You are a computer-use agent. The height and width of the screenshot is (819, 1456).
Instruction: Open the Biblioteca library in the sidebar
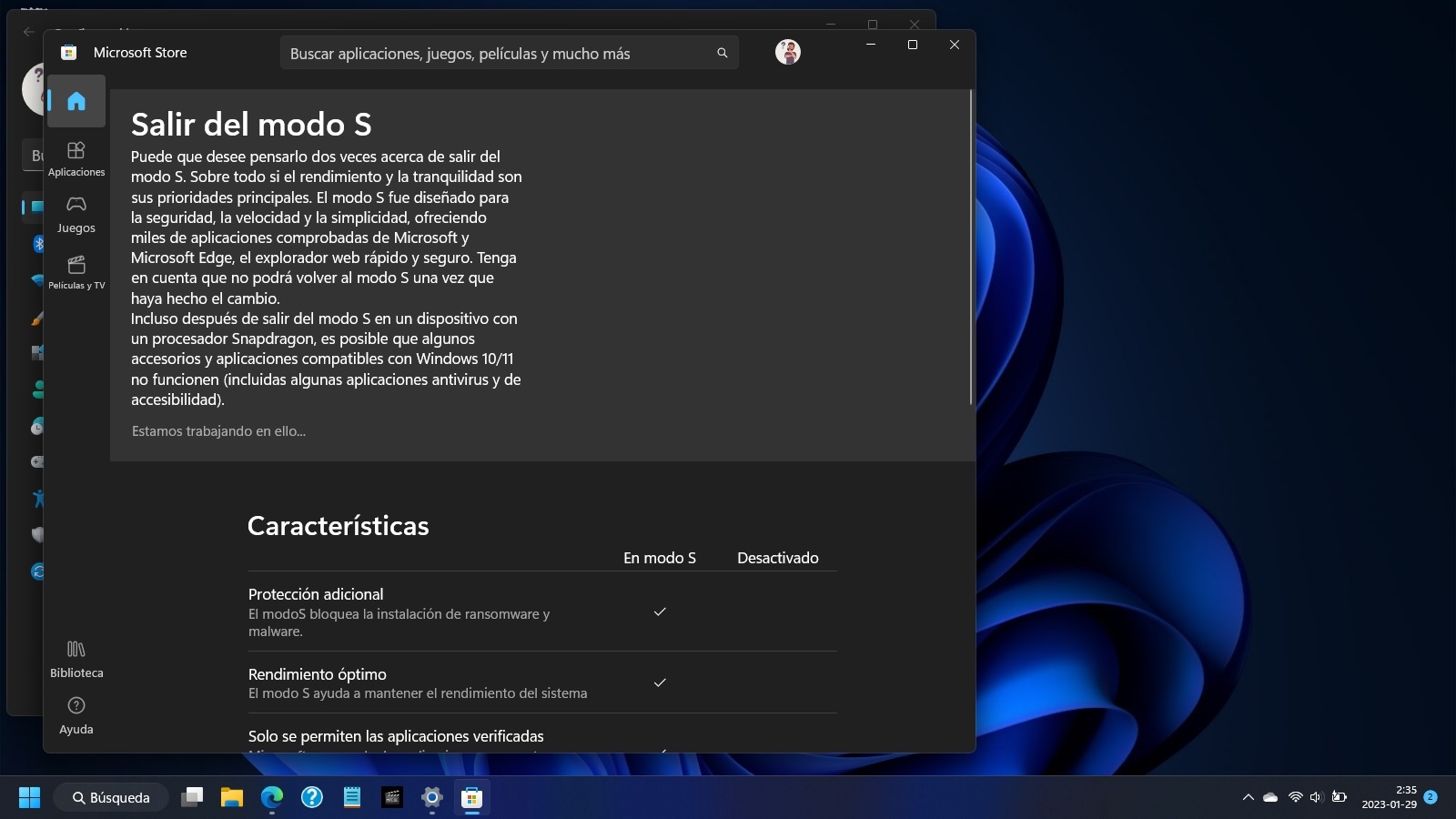76,659
